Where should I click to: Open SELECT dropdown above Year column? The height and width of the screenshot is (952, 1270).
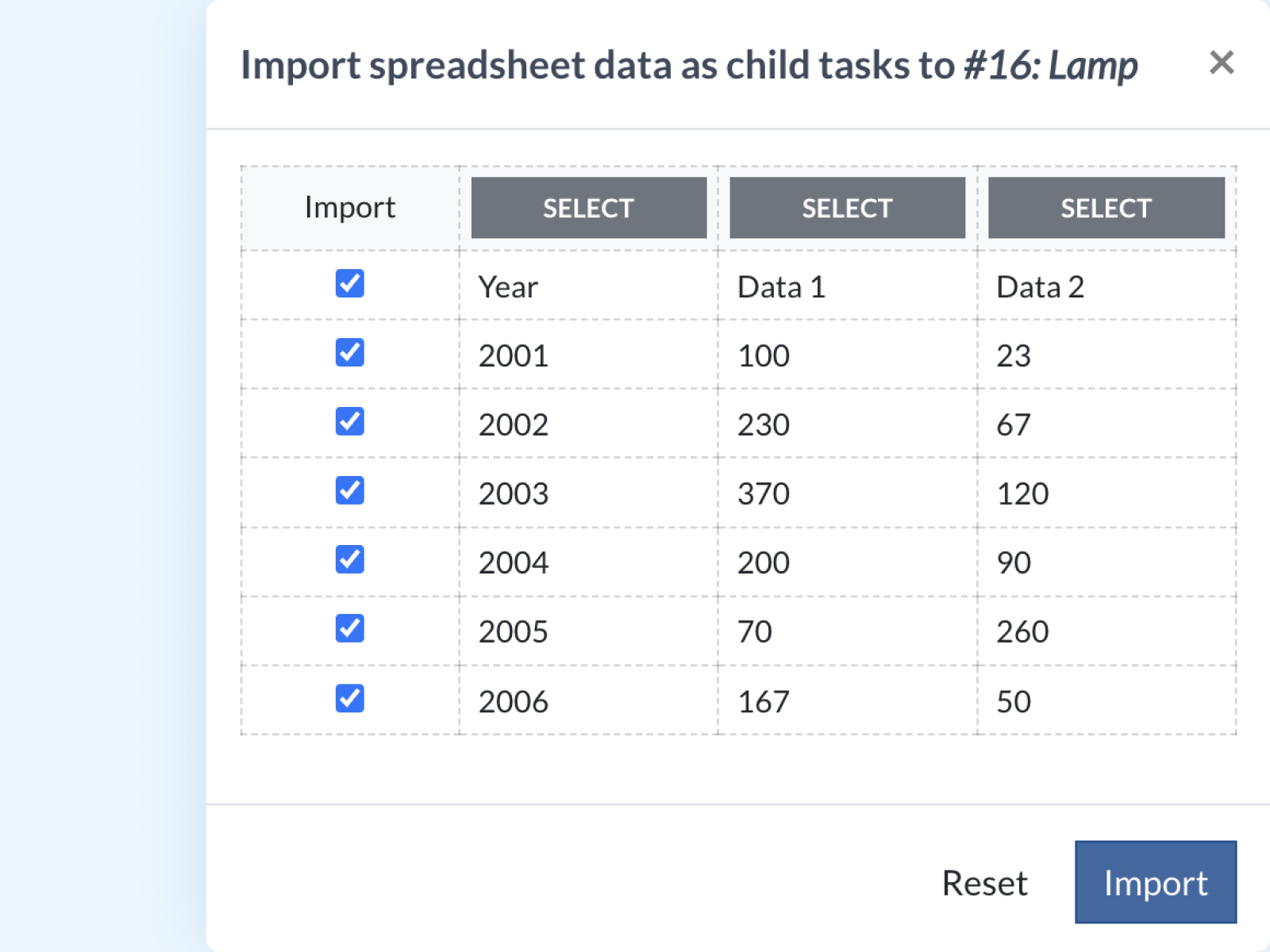coord(588,208)
